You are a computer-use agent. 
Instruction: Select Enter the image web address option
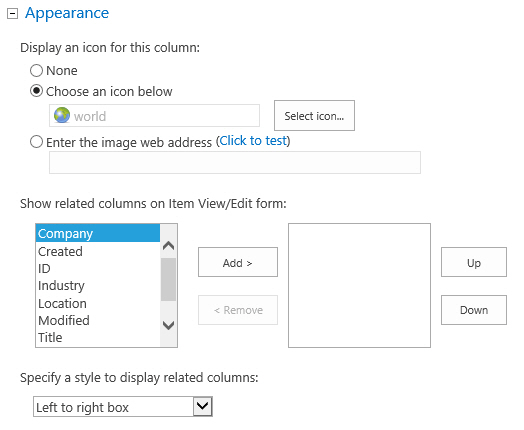pyautogui.click(x=36, y=142)
